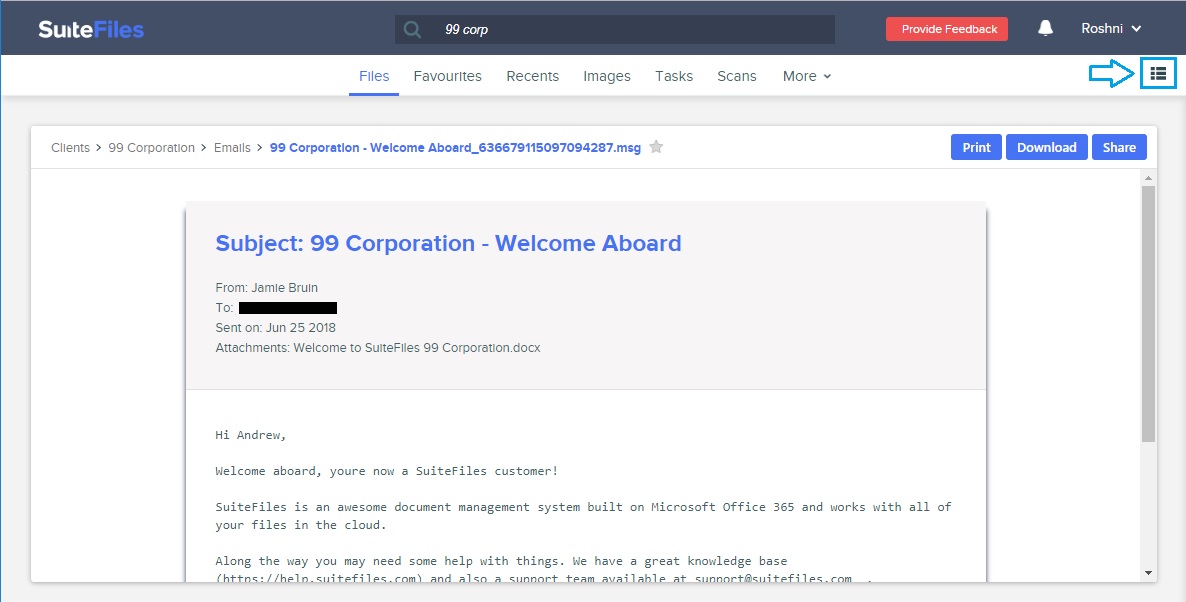The image size is (1186, 602).
Task: Click the search magnifier icon
Action: tap(411, 29)
